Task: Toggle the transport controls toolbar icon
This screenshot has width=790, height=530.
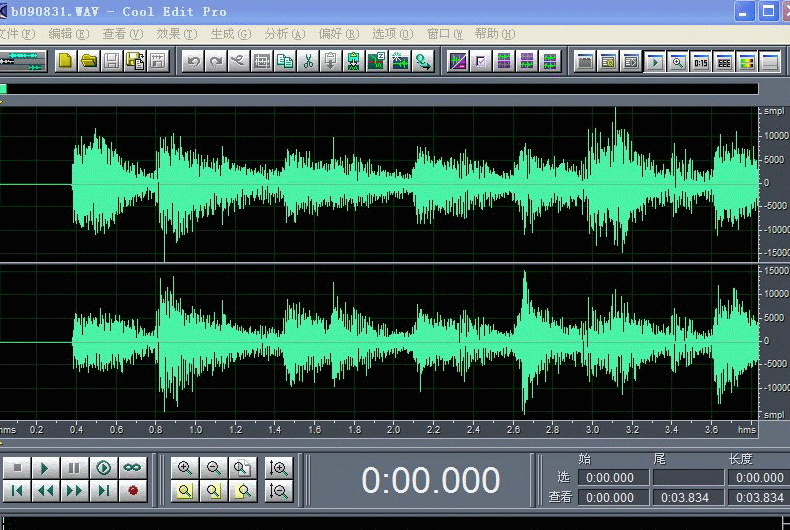Action: coord(654,61)
